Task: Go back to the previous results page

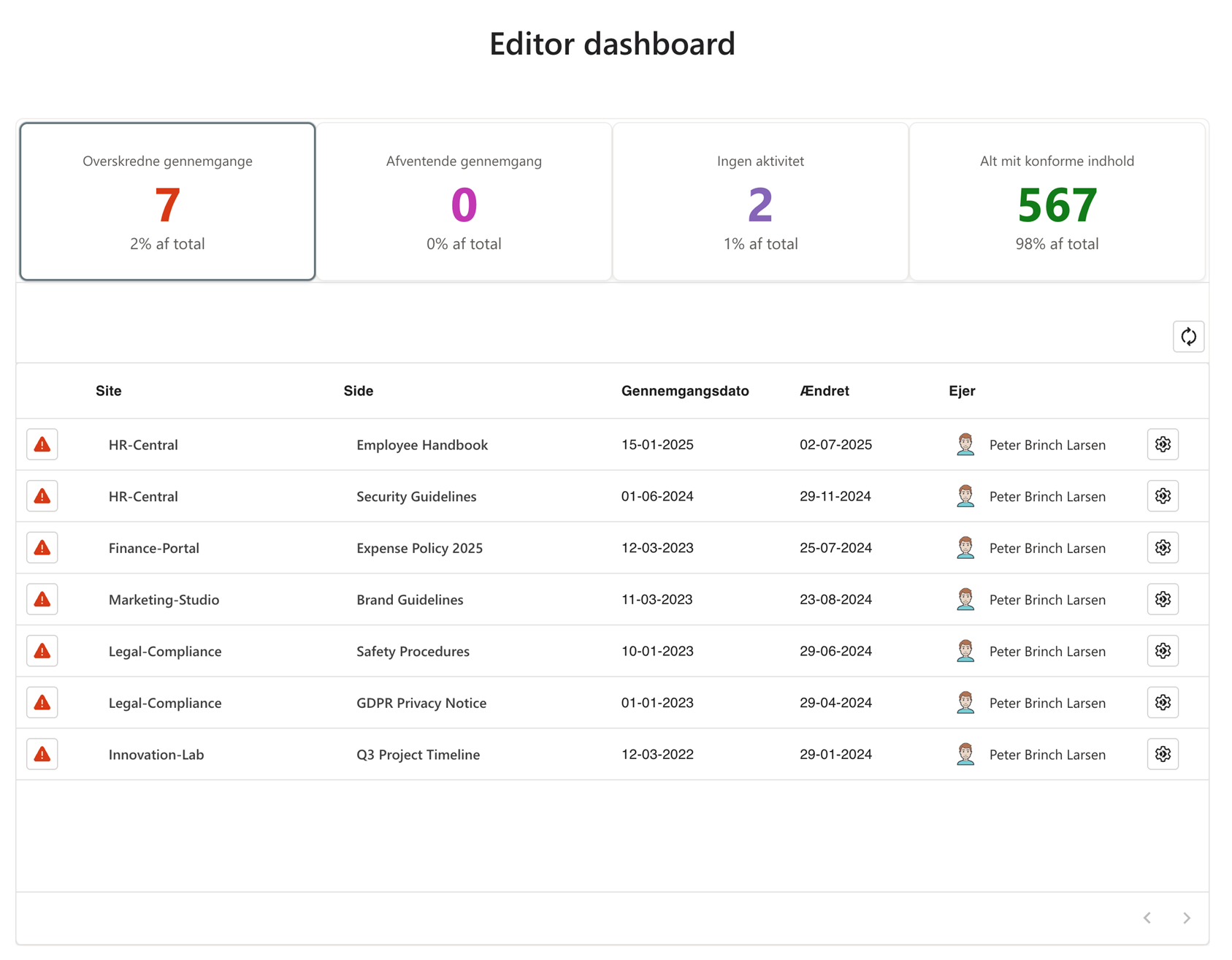Action: 1147,918
